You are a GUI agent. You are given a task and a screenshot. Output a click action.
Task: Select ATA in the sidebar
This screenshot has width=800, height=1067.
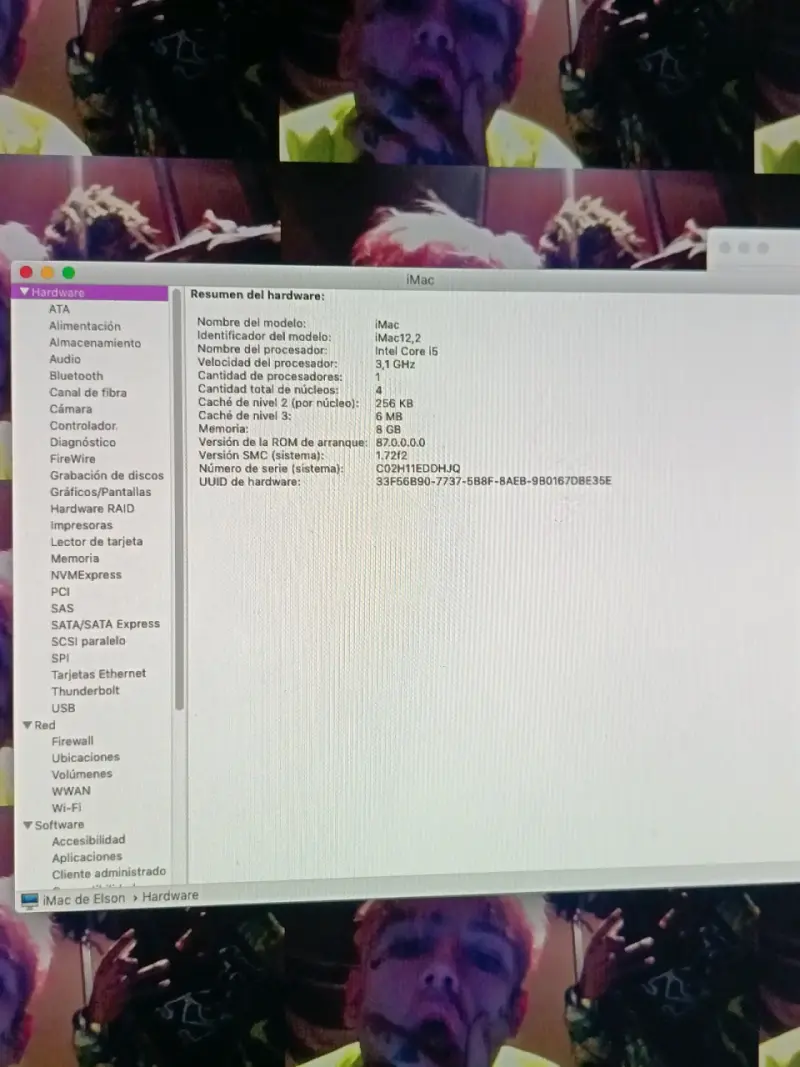point(59,309)
